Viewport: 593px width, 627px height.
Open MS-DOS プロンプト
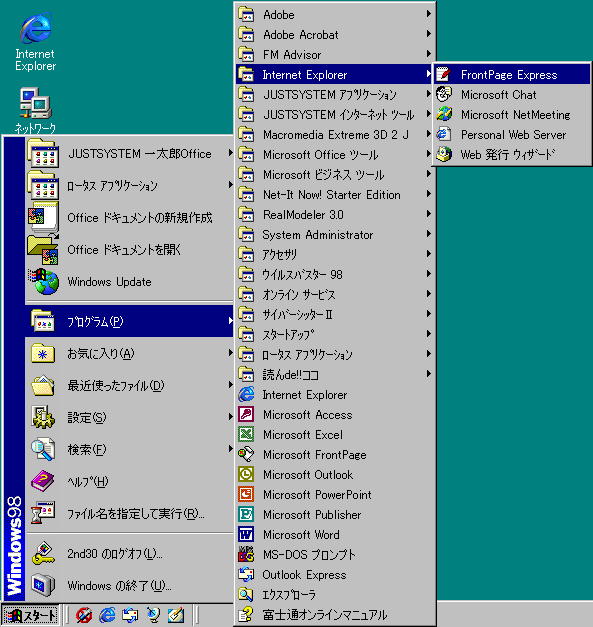[335, 554]
